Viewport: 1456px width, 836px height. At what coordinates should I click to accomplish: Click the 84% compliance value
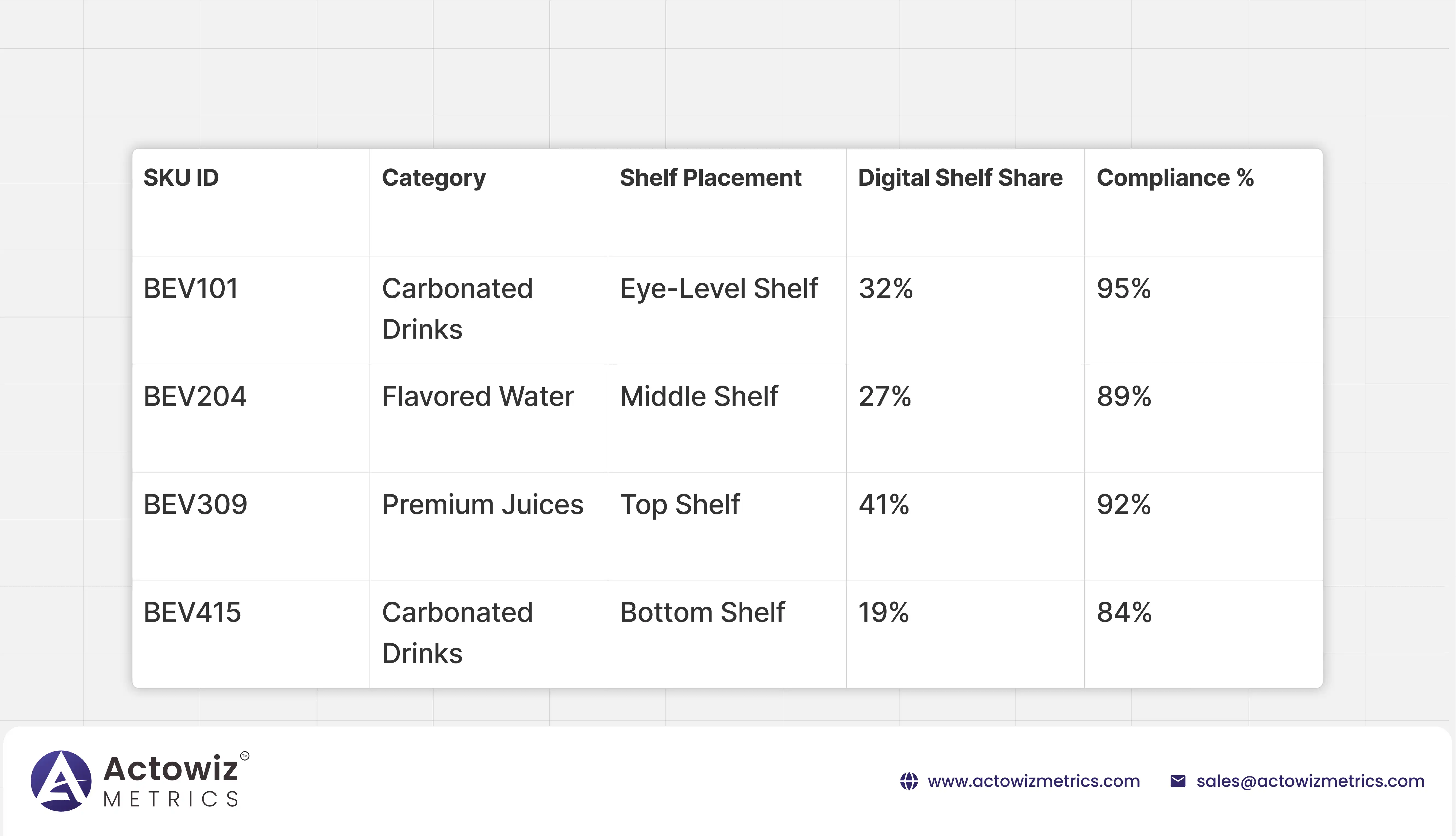click(1124, 613)
